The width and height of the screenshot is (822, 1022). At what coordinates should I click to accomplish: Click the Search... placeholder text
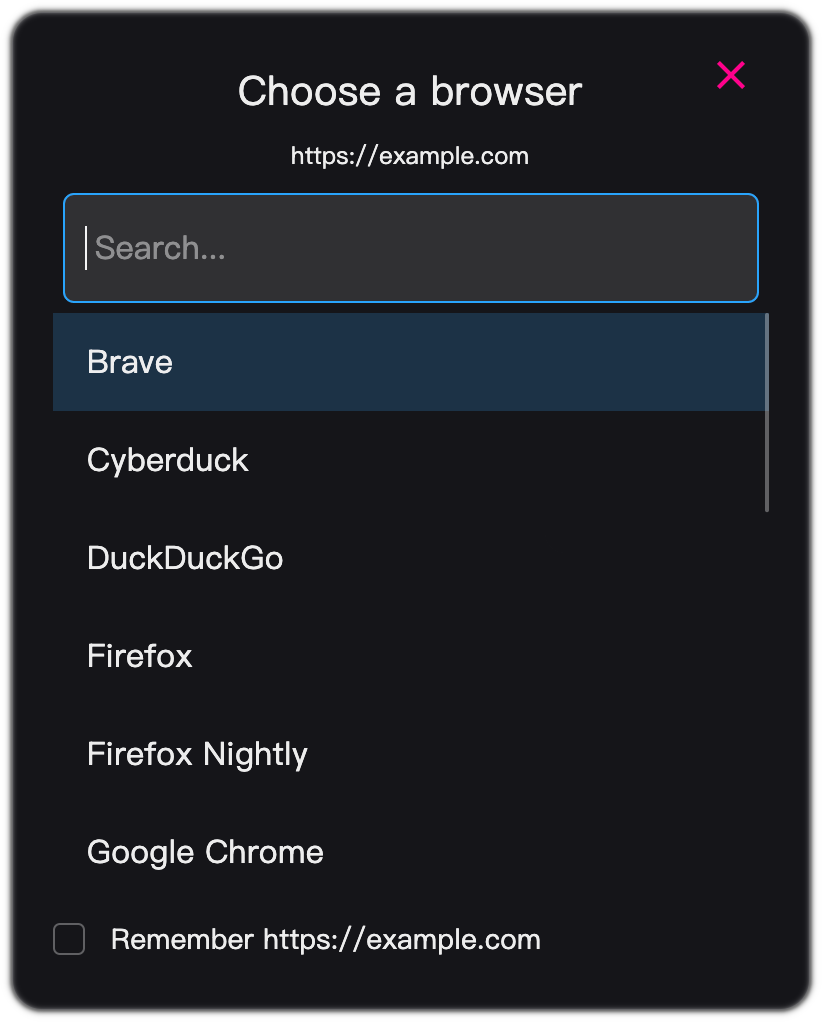point(160,248)
